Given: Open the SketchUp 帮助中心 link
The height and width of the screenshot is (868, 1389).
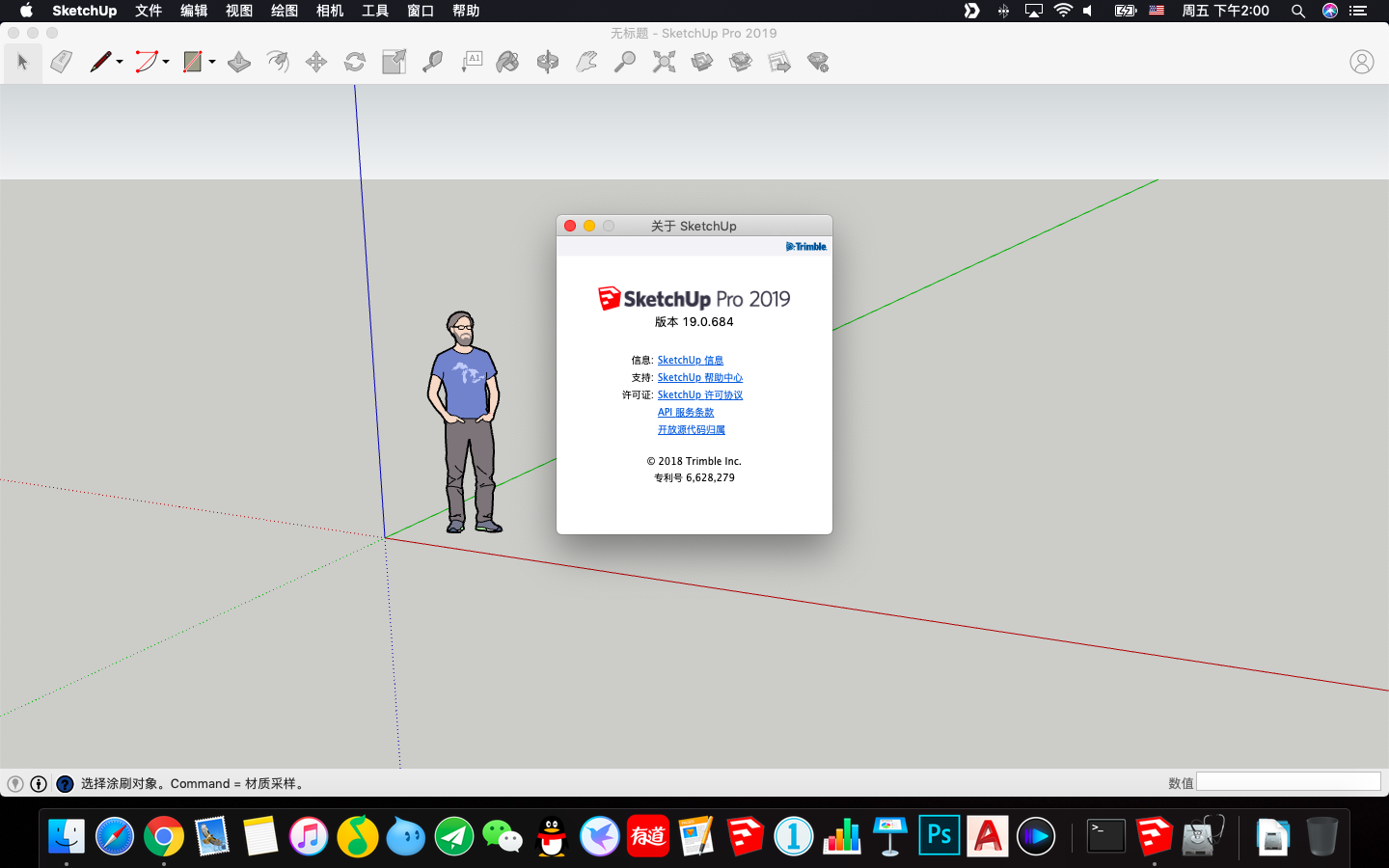Looking at the screenshot, I should coord(700,378).
